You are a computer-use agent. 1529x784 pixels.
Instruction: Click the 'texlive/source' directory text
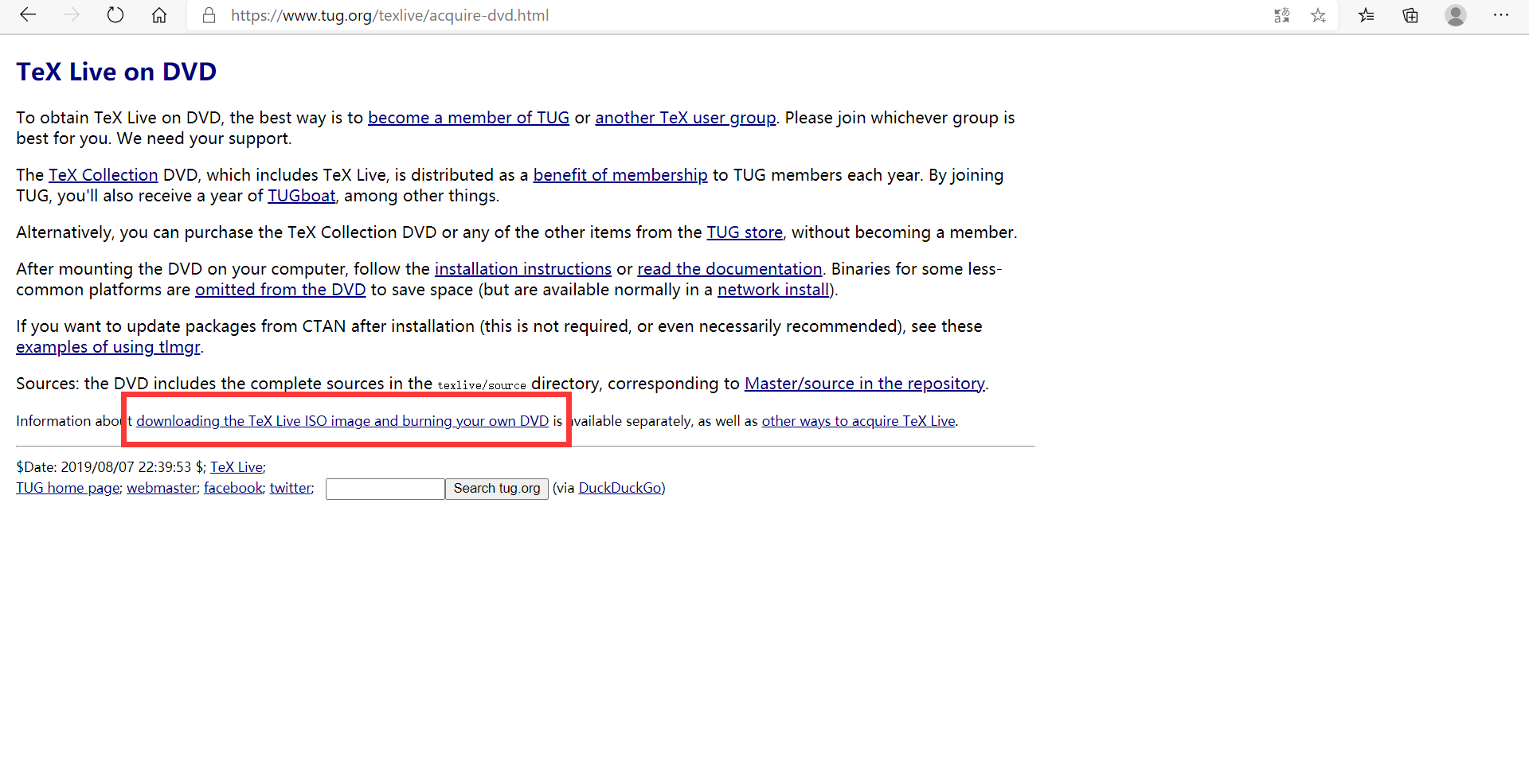point(482,385)
